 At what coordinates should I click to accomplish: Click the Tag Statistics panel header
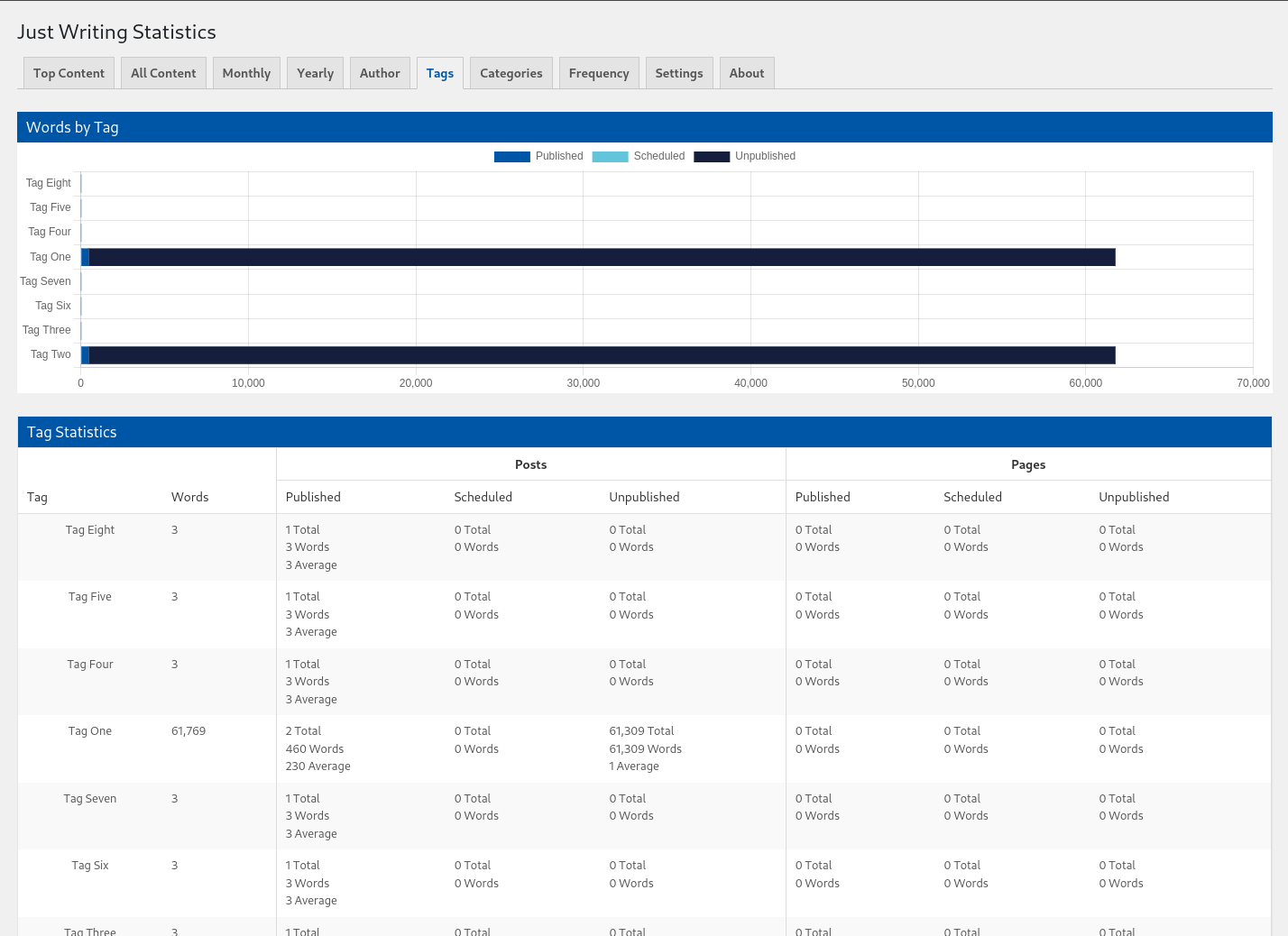[x=645, y=432]
